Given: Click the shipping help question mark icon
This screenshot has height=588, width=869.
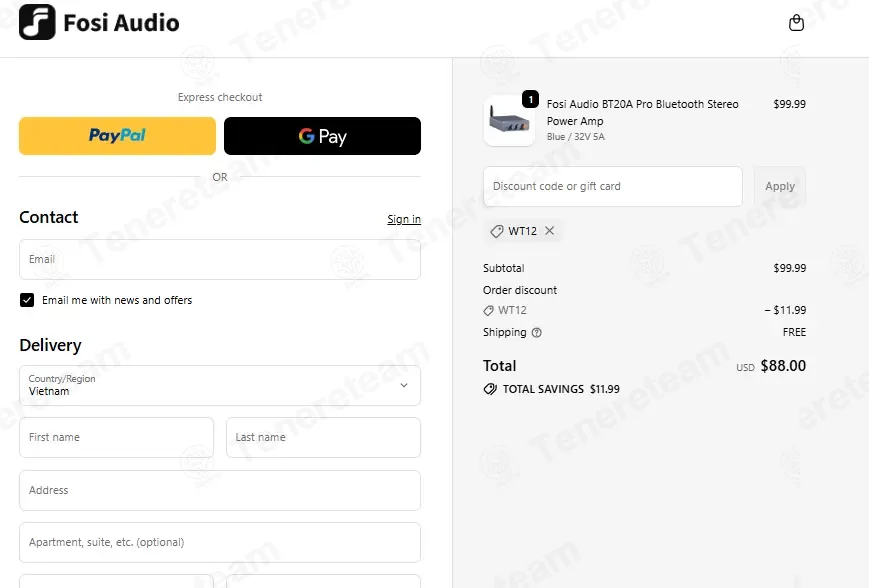Looking at the screenshot, I should (x=536, y=333).
